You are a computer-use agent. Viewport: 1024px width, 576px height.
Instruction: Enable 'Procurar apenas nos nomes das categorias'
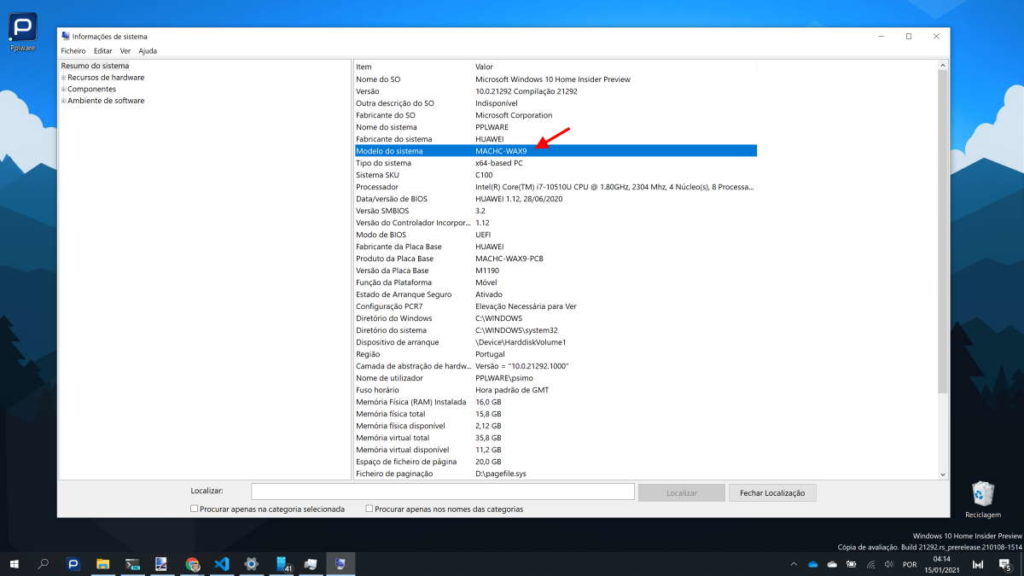369,508
